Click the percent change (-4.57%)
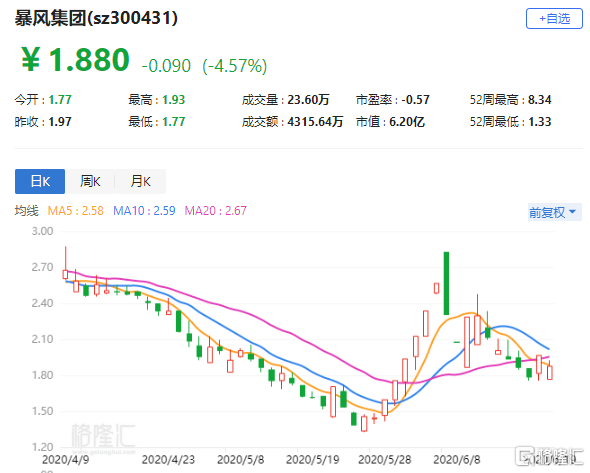Screen dimensions: 590x473 click(x=235, y=66)
